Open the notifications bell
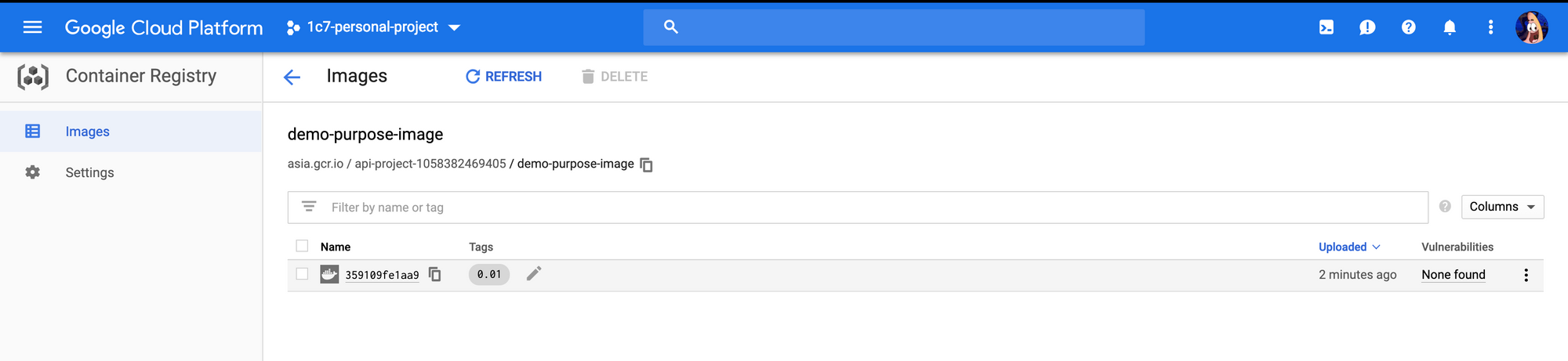Screen dimensions: 1568x361 click(1450, 27)
